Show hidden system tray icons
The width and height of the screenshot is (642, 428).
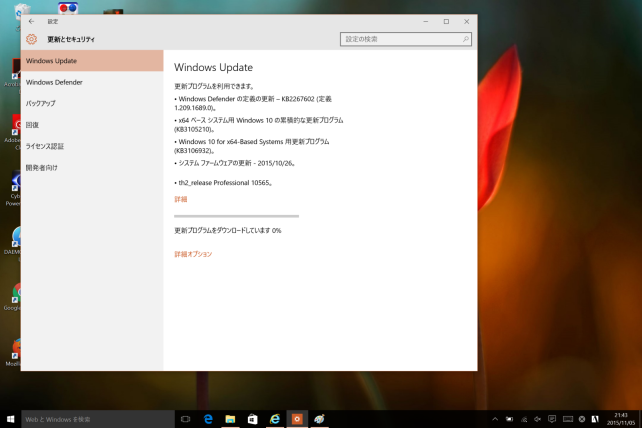click(495, 419)
